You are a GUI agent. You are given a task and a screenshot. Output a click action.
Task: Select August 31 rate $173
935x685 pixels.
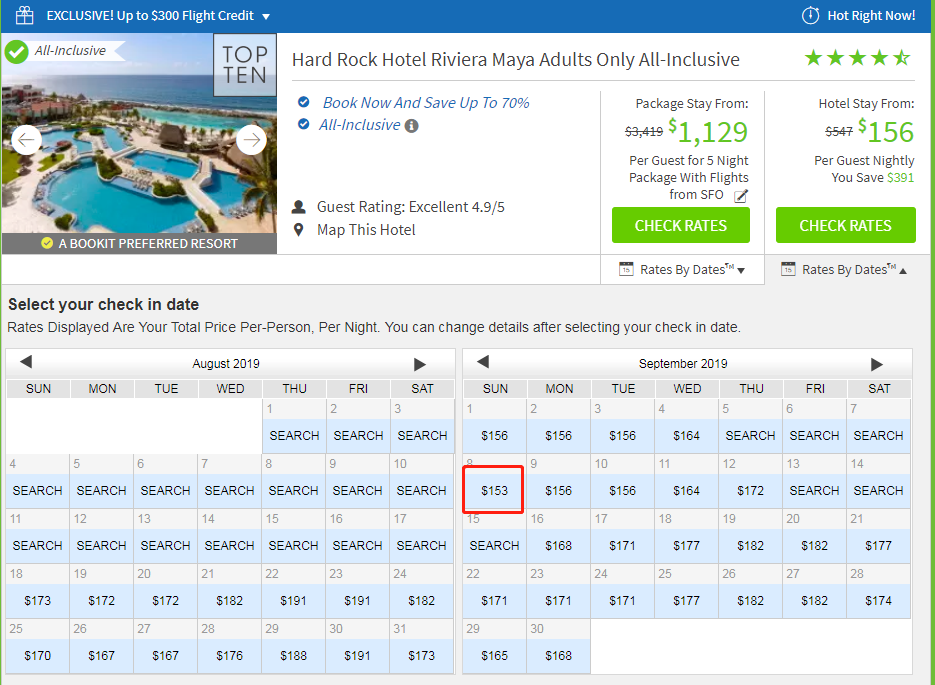click(421, 656)
